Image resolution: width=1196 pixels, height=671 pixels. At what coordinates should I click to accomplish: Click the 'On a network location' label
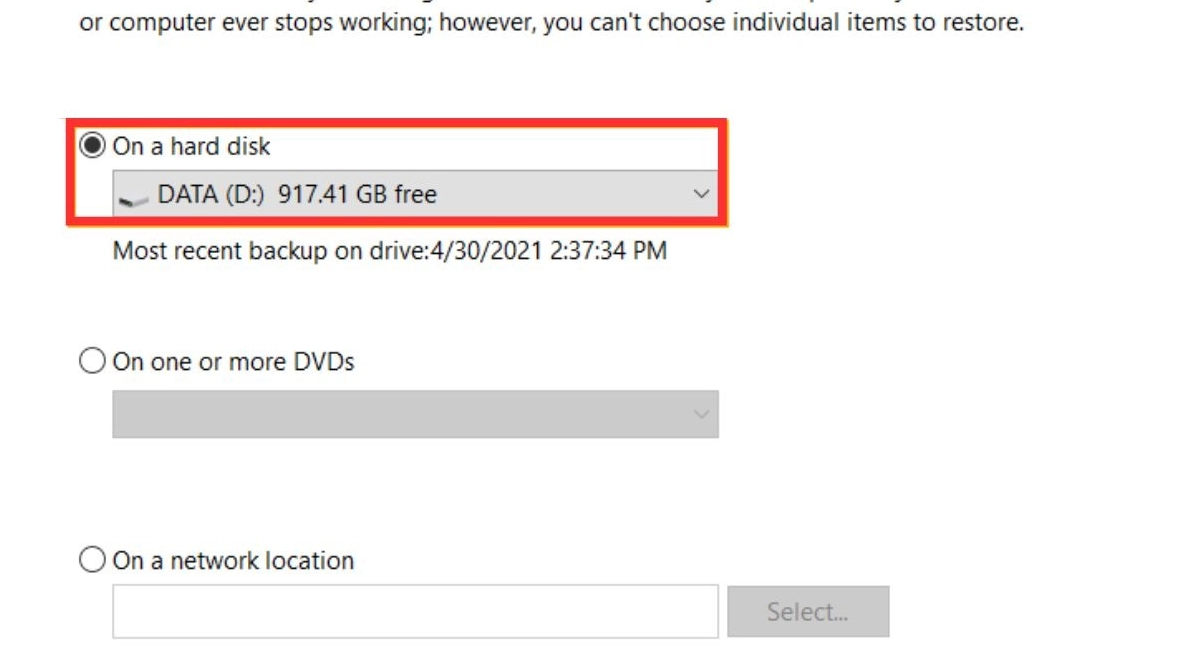tap(234, 560)
